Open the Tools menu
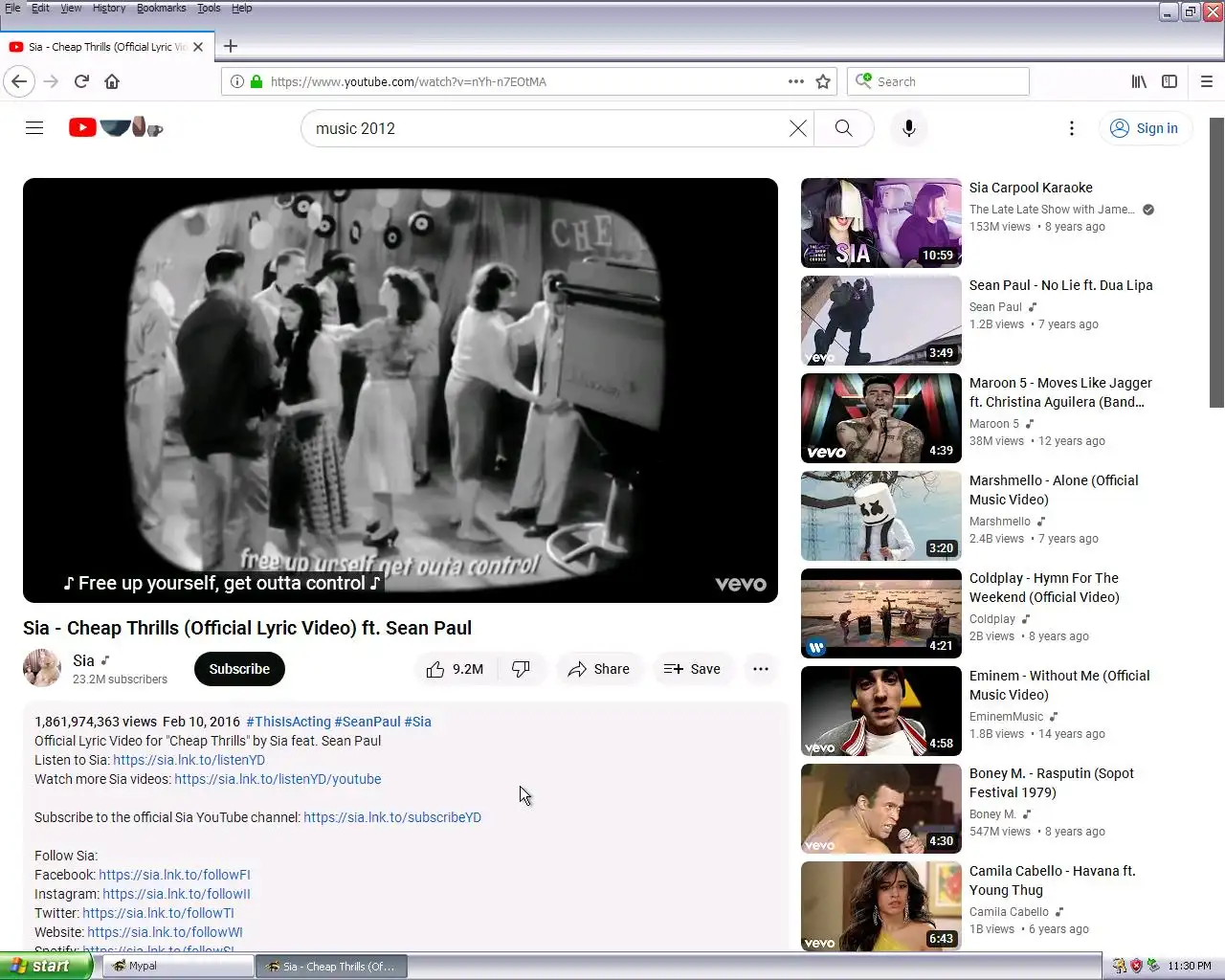This screenshot has height=980, width=1225. [209, 8]
